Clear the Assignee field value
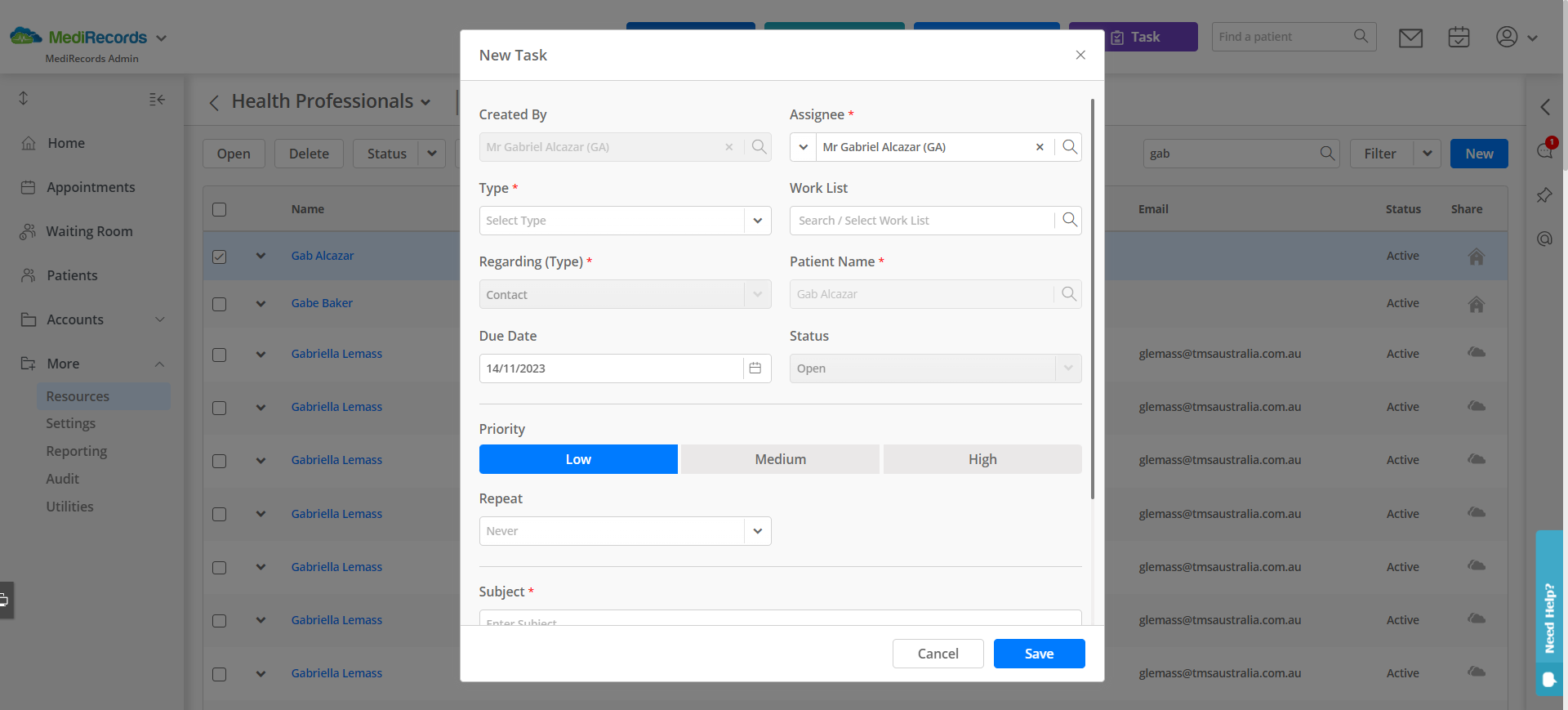This screenshot has height=710, width=1568. pyautogui.click(x=1040, y=147)
